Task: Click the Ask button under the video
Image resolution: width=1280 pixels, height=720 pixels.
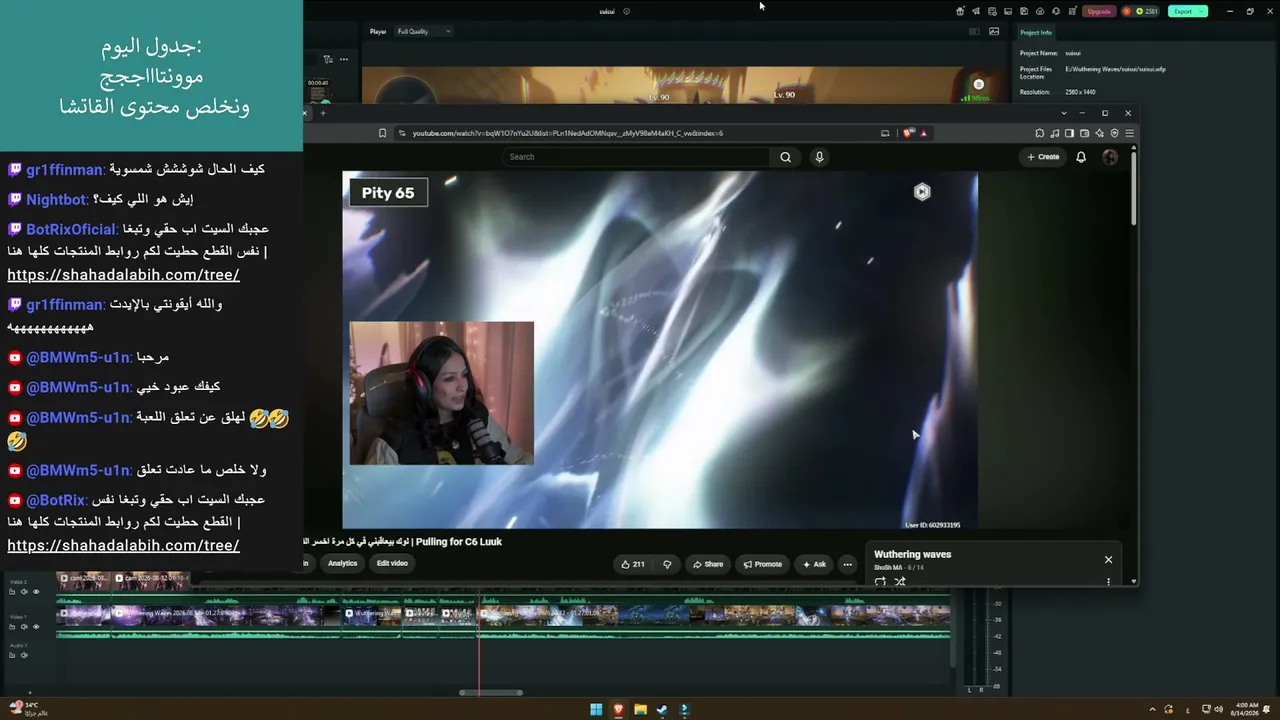Action: [814, 564]
